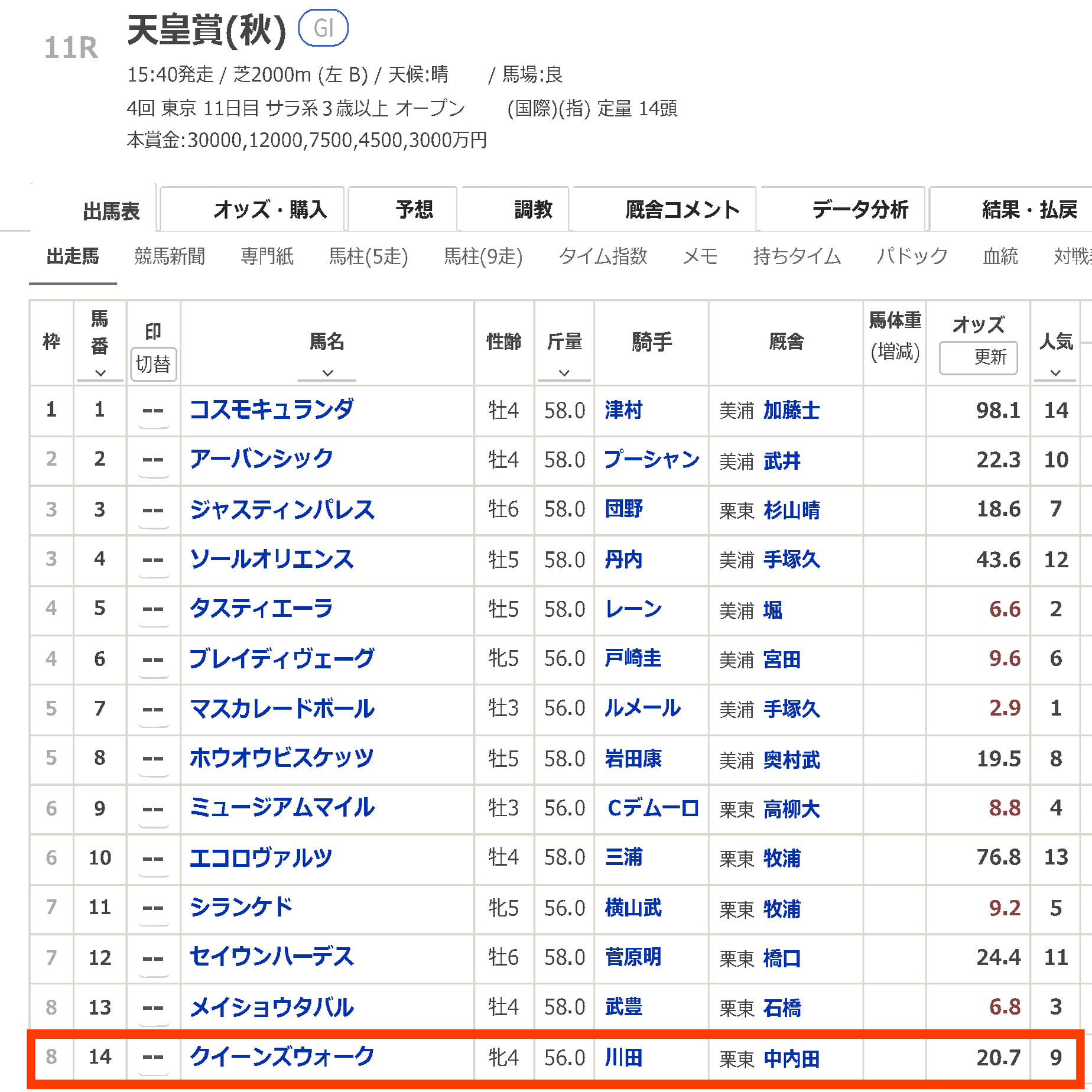Sort by popularity with 人気 arrow
1092x1092 pixels.
[x=1055, y=373]
